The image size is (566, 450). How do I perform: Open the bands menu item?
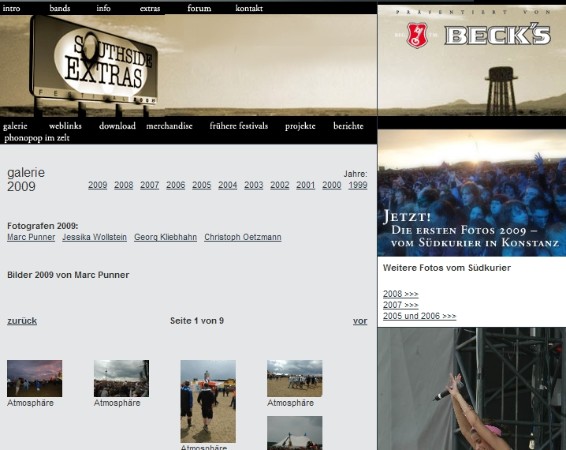[60, 8]
